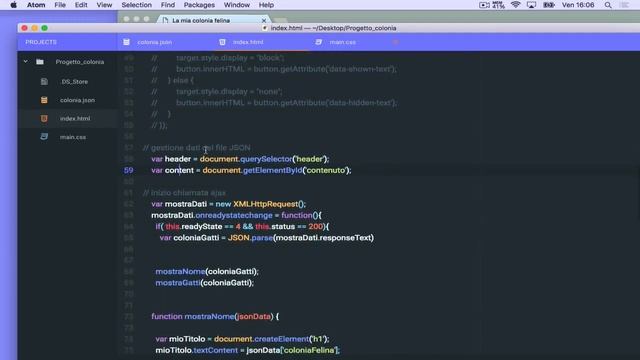Click 'getElementById' on line 59
The image size is (640, 360).
coord(272,170)
